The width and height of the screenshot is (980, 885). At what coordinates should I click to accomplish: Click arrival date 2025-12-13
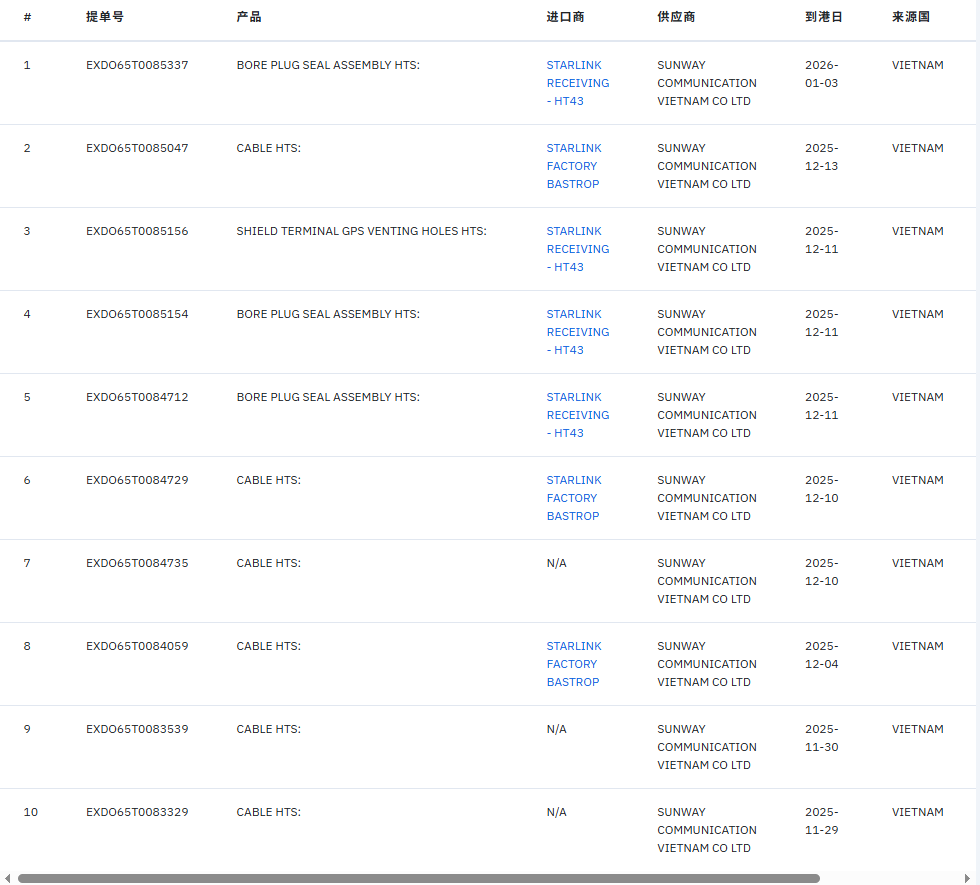822,157
